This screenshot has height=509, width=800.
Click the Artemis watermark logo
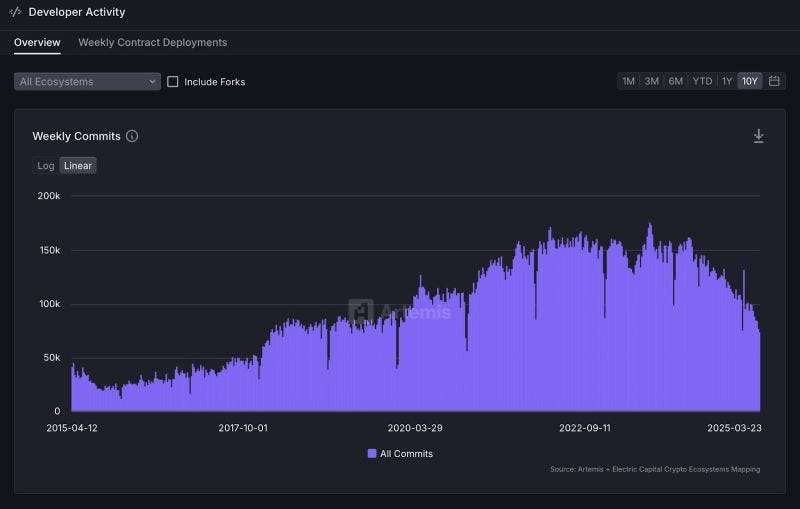click(x=361, y=311)
